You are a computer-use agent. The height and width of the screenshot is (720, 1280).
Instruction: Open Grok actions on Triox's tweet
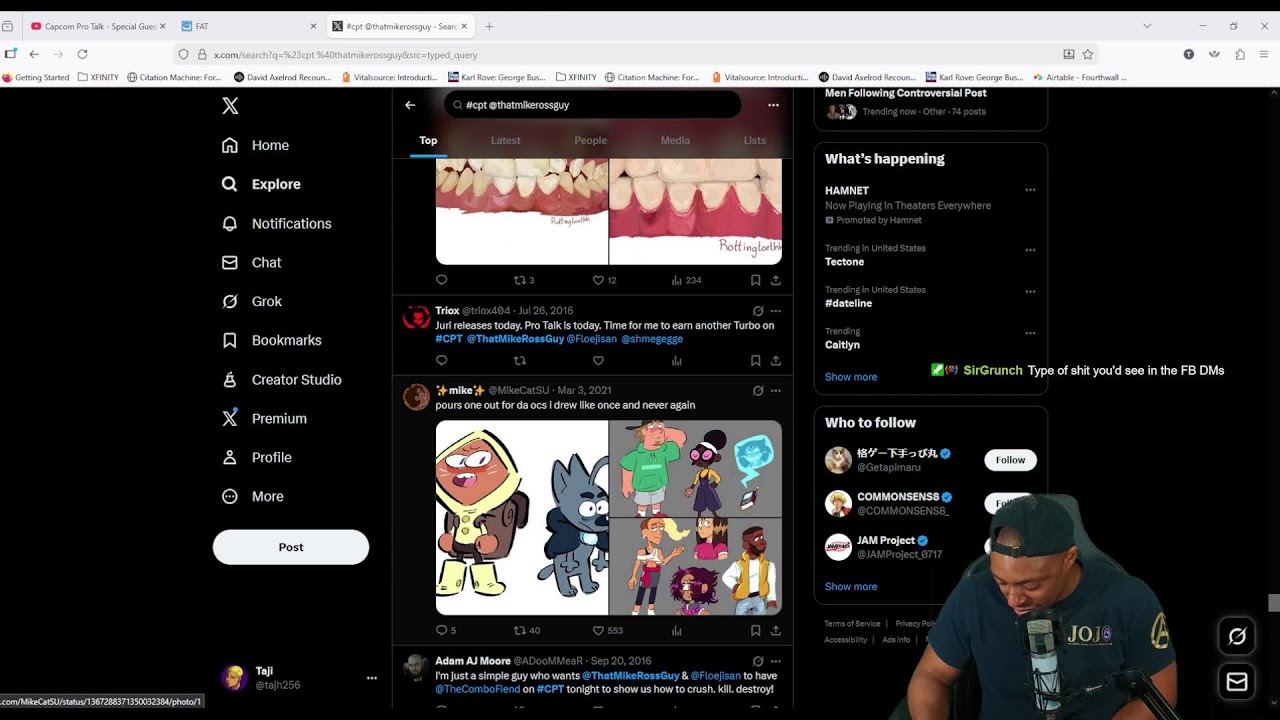[x=758, y=311]
